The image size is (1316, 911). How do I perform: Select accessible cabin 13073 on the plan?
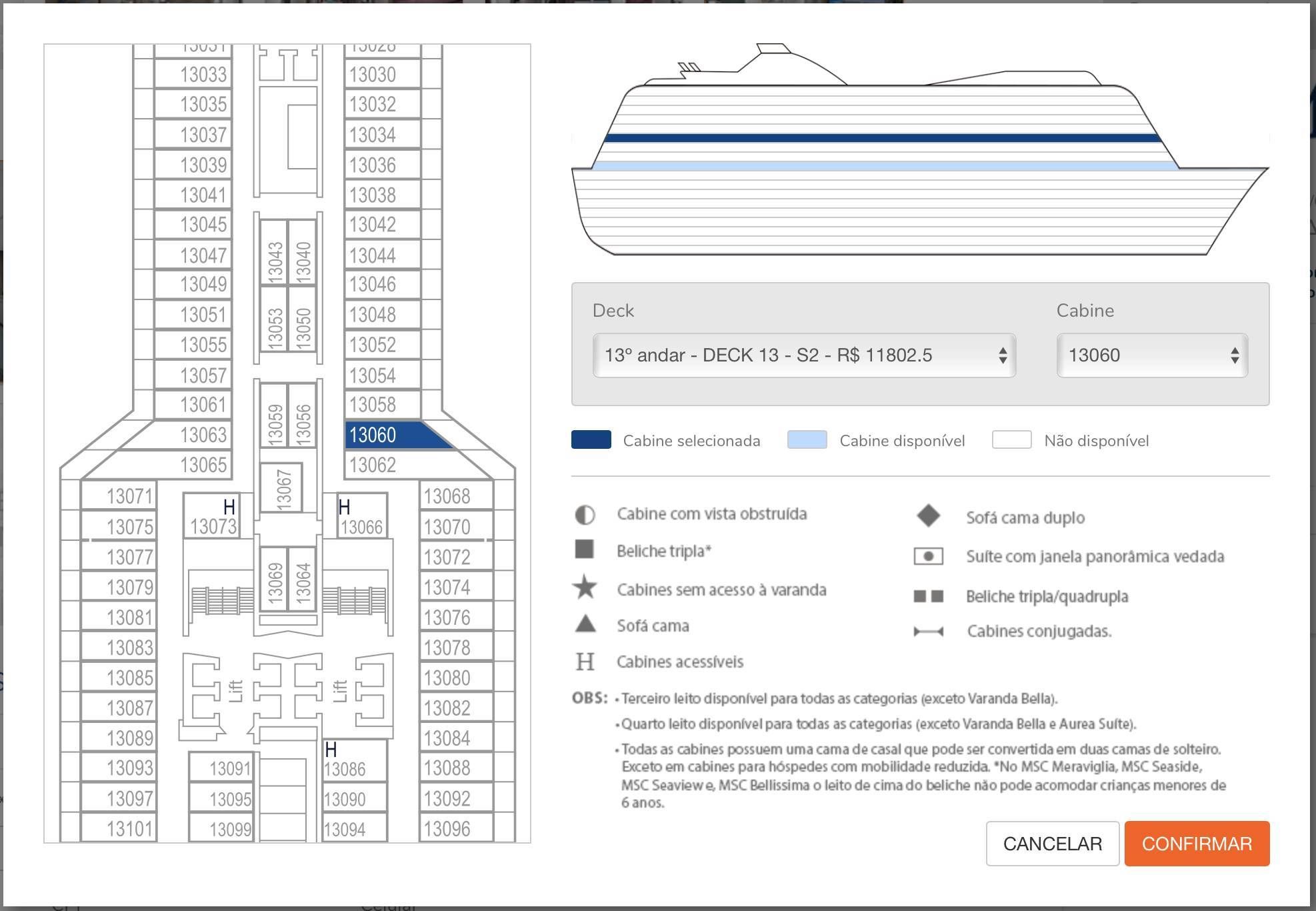pos(213,516)
